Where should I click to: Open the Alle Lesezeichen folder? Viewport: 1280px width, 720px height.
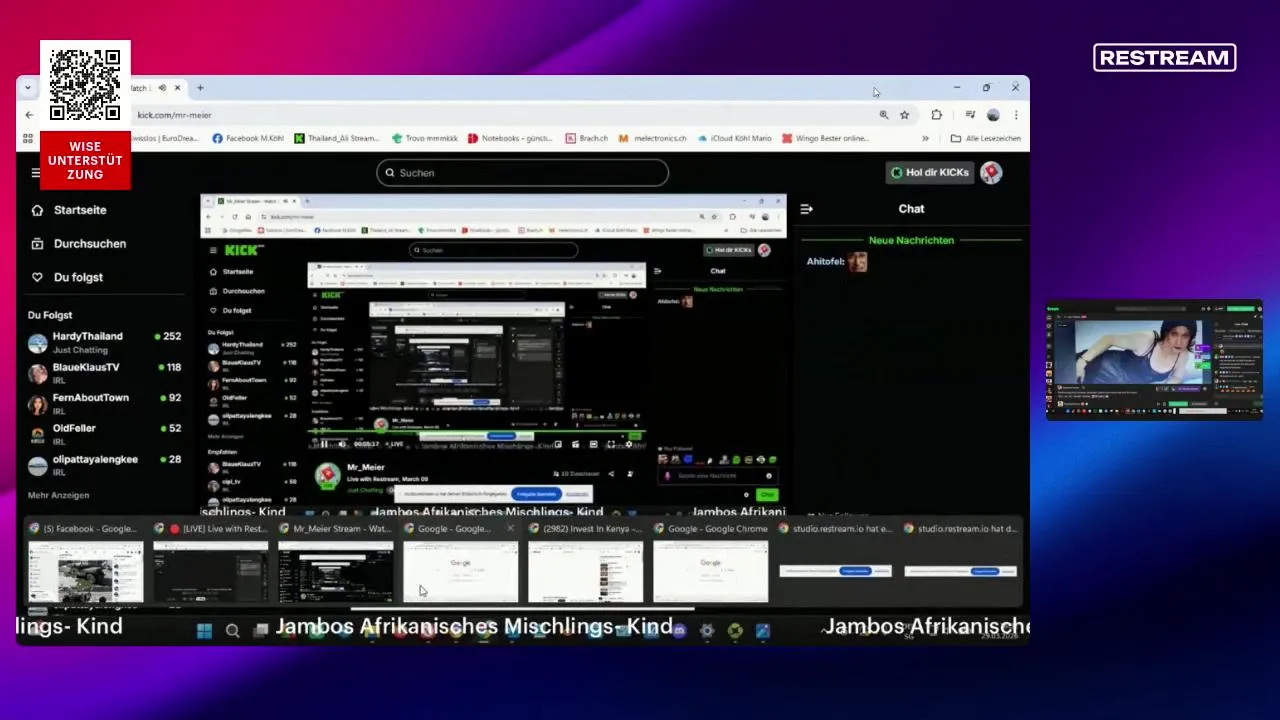click(x=985, y=138)
